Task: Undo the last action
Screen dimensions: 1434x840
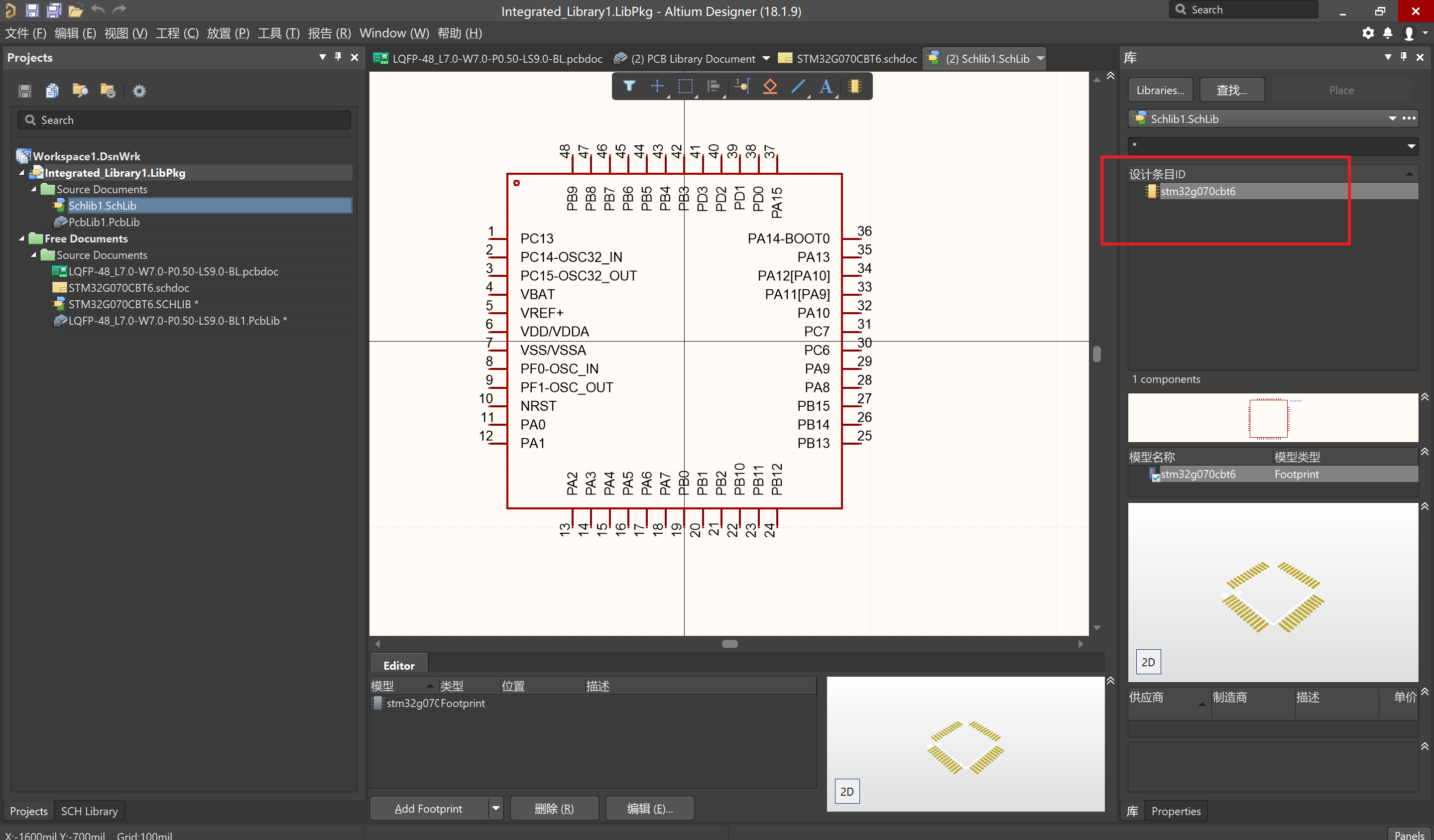Action: pyautogui.click(x=98, y=9)
